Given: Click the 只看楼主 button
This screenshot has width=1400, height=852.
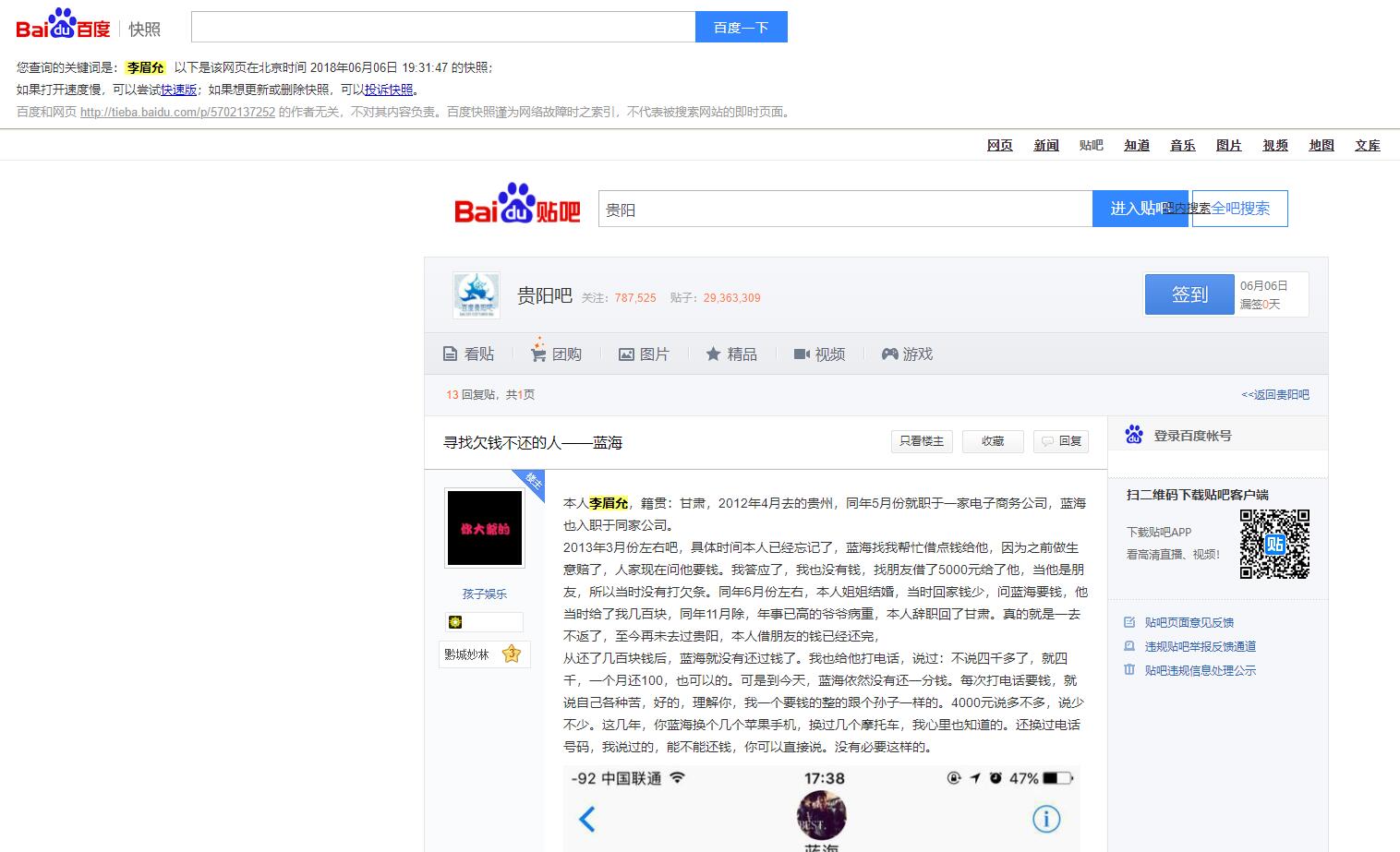Looking at the screenshot, I should 922,441.
